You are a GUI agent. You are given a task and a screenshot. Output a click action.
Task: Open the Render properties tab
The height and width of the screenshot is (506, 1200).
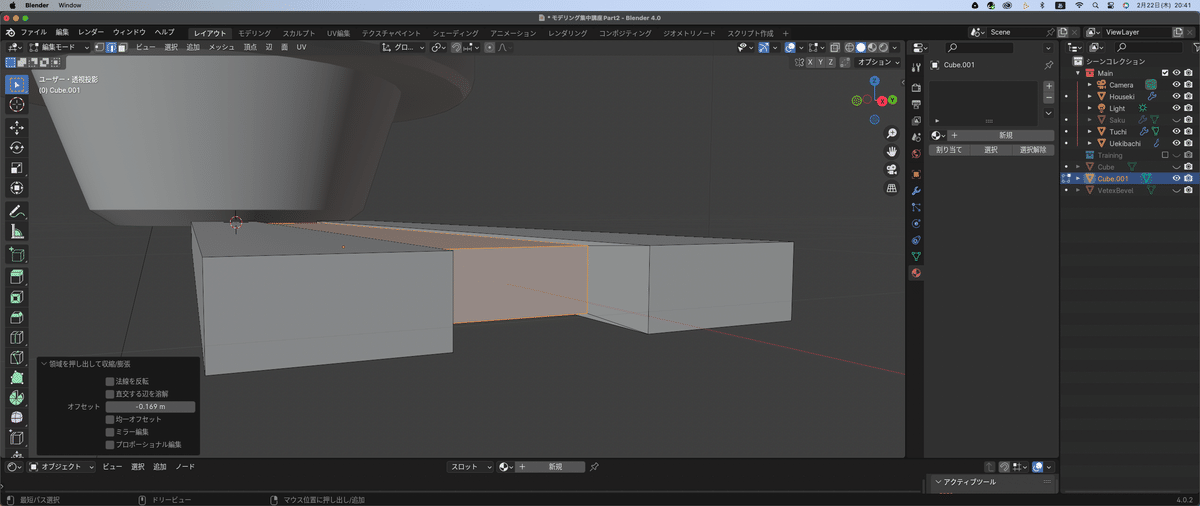pyautogui.click(x=916, y=88)
